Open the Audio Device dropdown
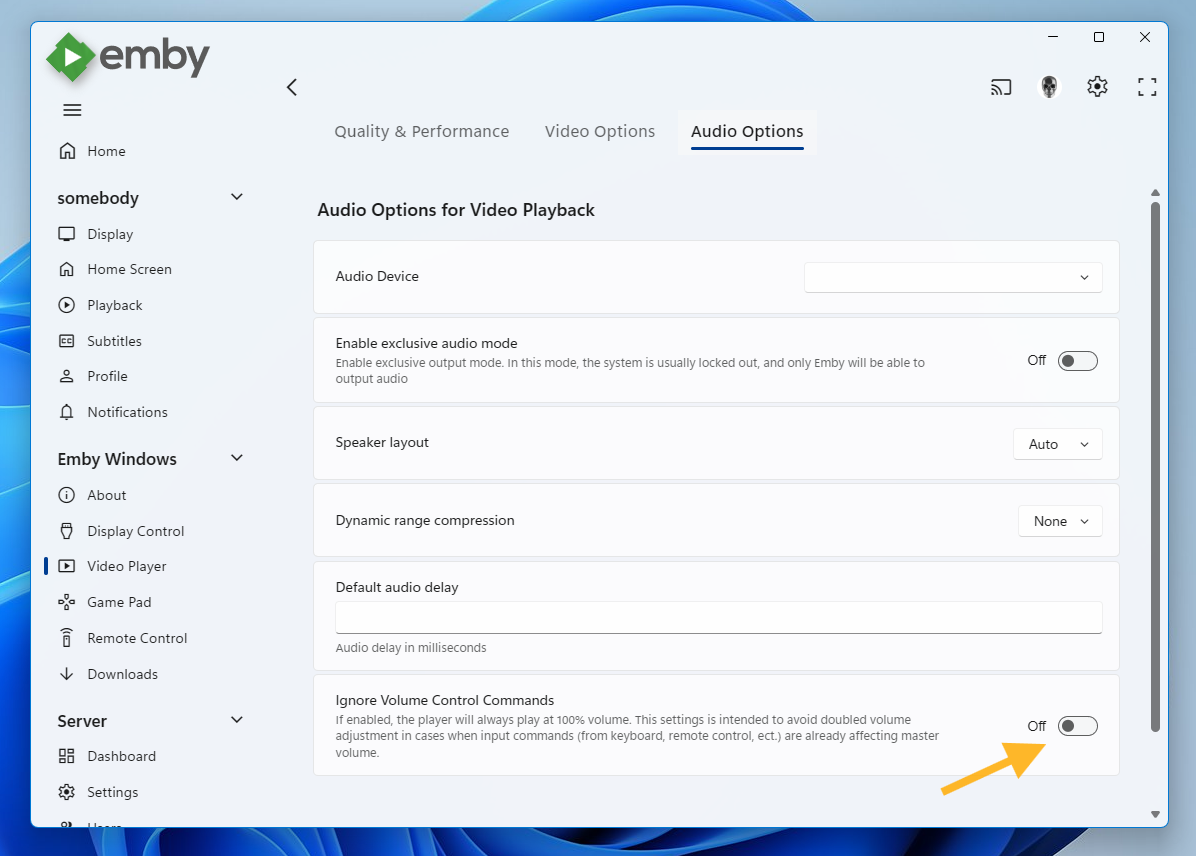The width and height of the screenshot is (1196, 856). tap(953, 277)
